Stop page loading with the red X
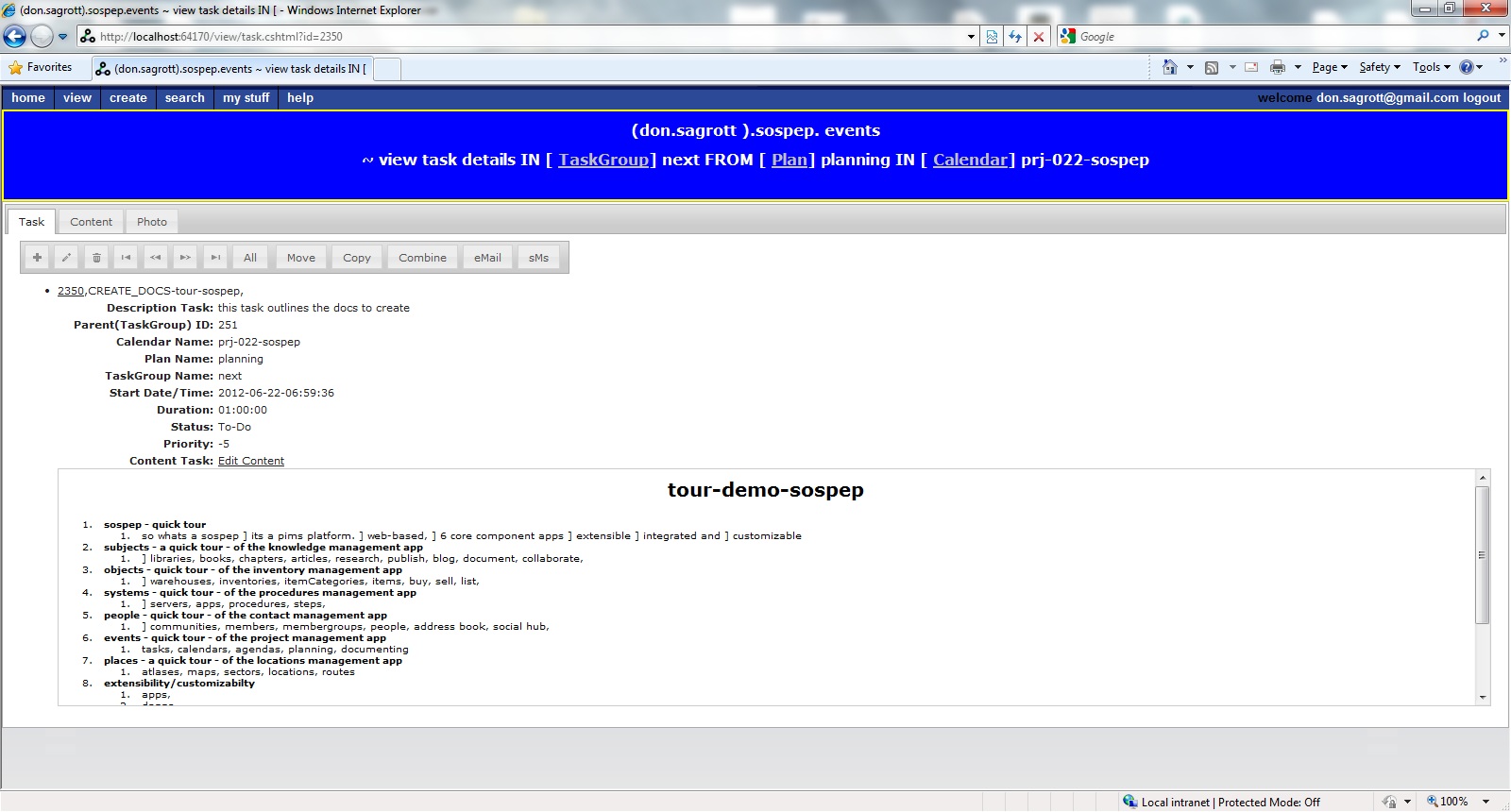The height and width of the screenshot is (812, 1511). 1039,36
